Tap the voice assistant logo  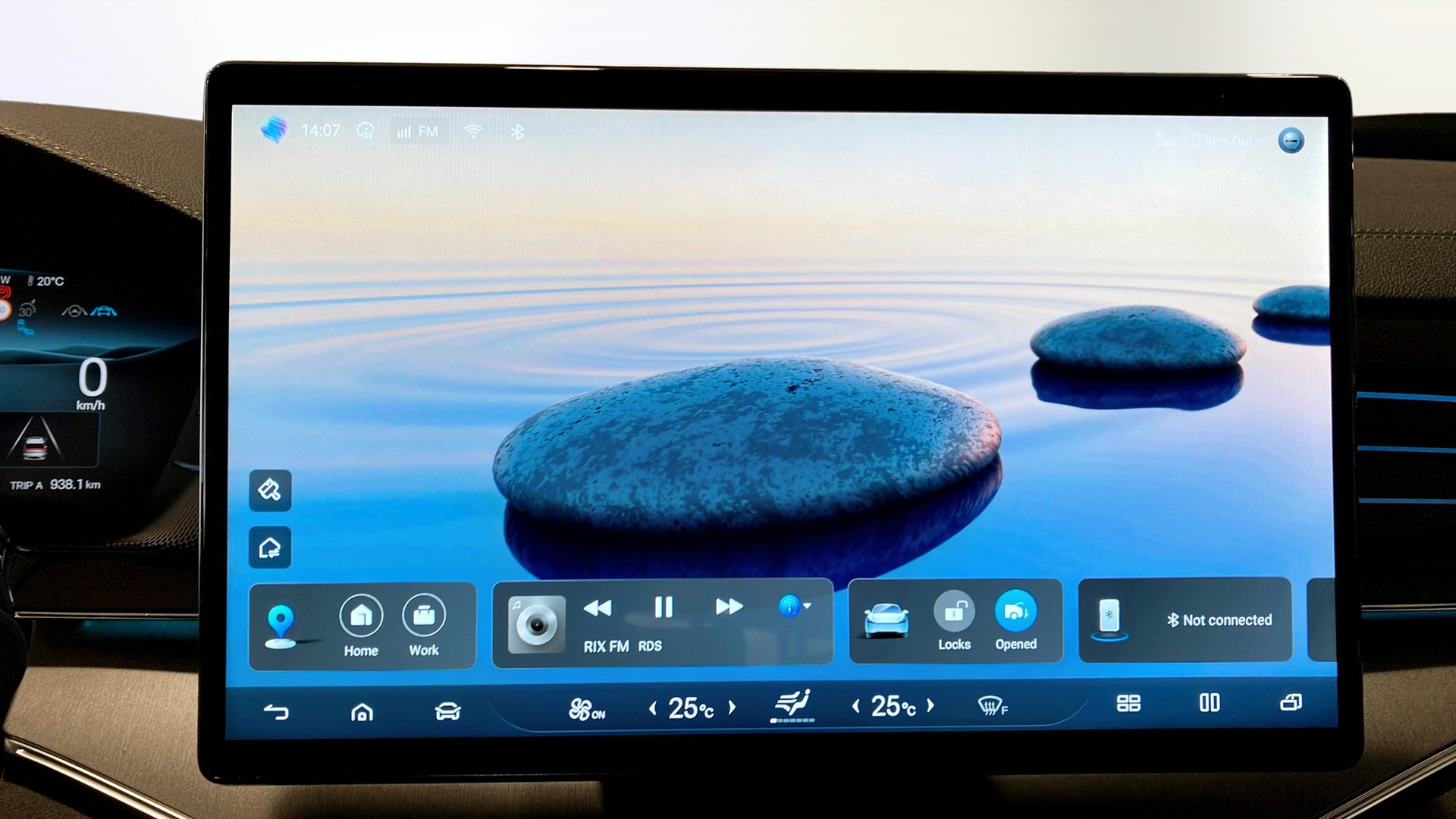(273, 130)
